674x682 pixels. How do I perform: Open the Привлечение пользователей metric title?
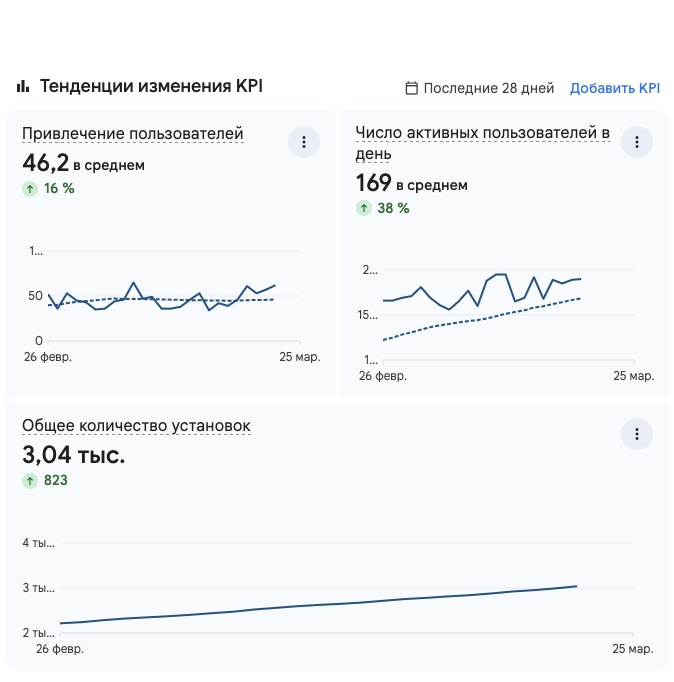132,134
